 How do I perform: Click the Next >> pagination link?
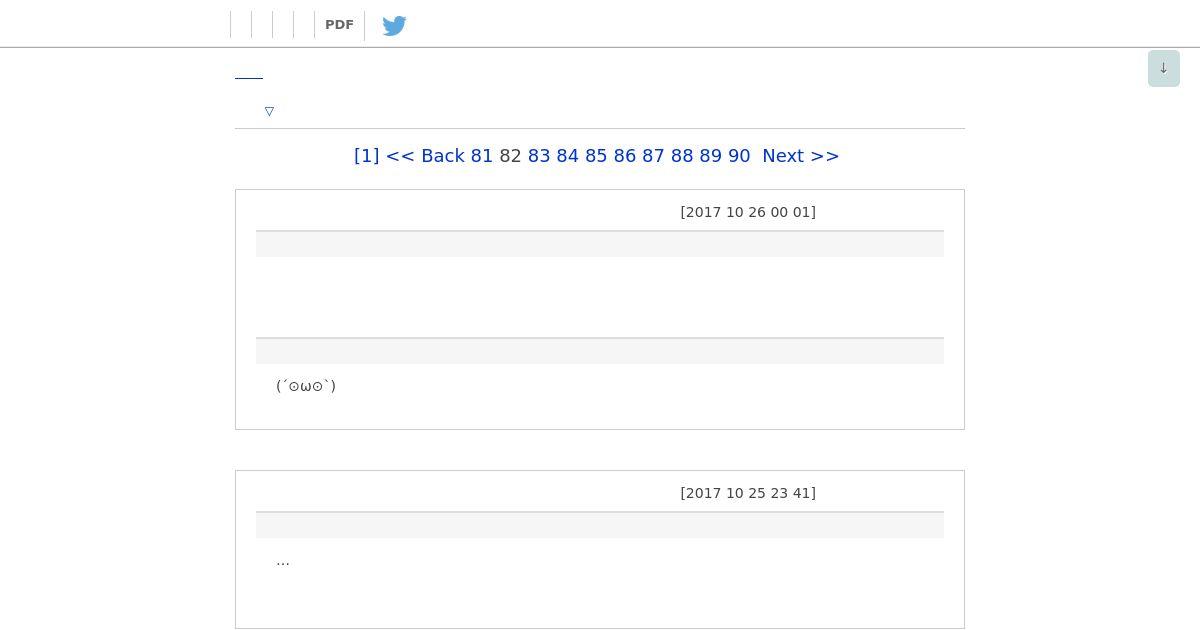(801, 156)
